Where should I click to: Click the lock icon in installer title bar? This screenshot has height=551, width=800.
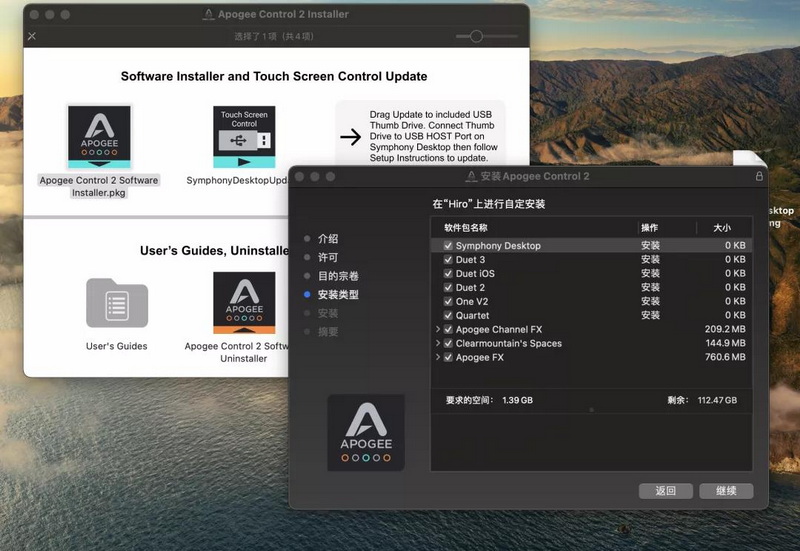tap(759, 176)
